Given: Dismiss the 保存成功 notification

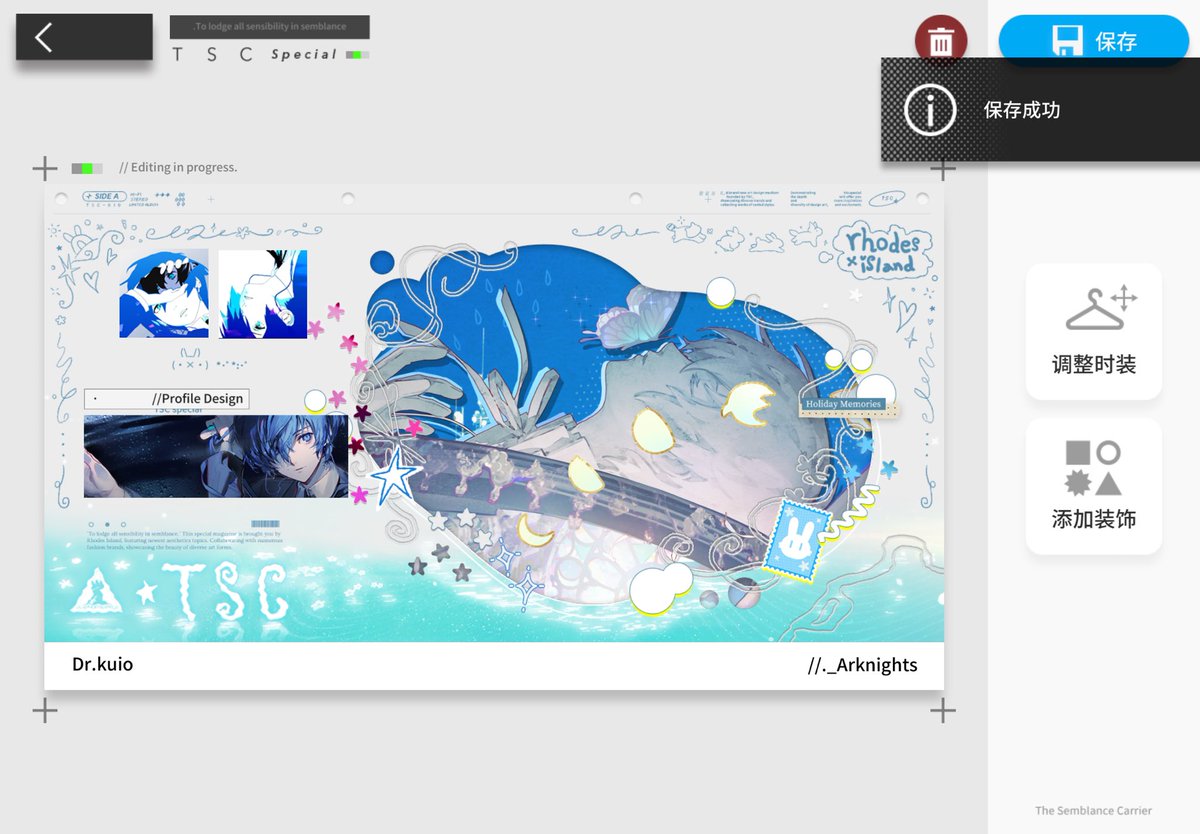Looking at the screenshot, I should 1040,110.
